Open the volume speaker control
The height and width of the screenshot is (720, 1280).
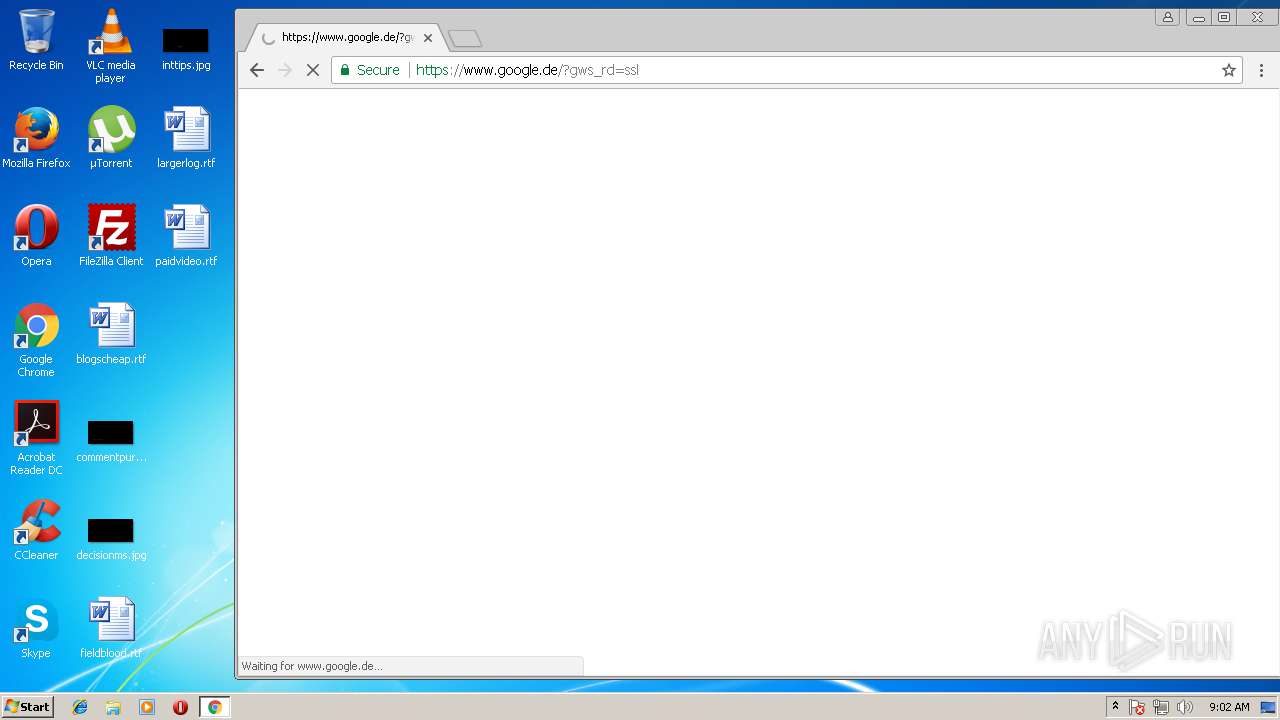tap(1185, 707)
